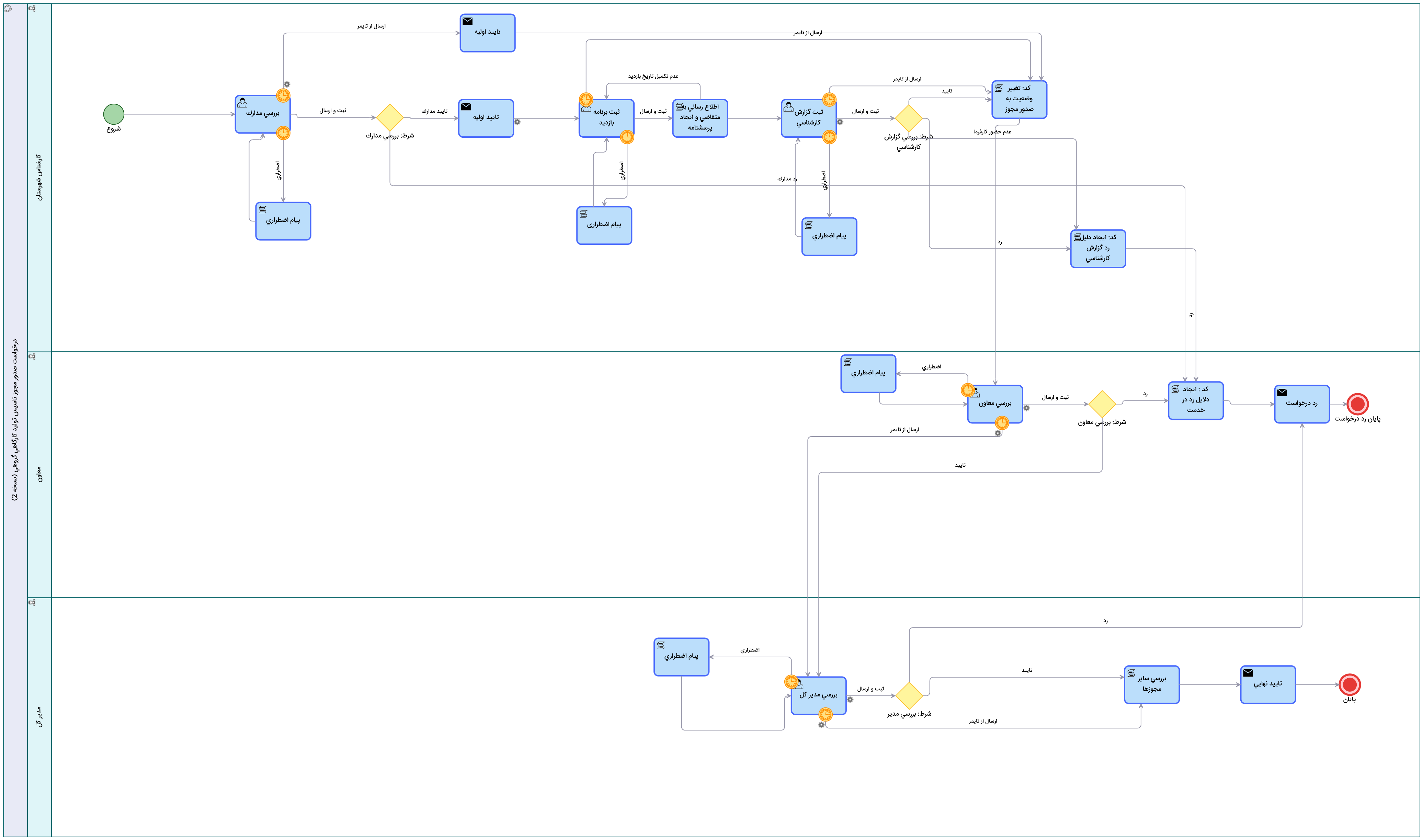Click the envelope icon on رد درخواست task
The width and height of the screenshot is (1423, 840).
point(1283,393)
